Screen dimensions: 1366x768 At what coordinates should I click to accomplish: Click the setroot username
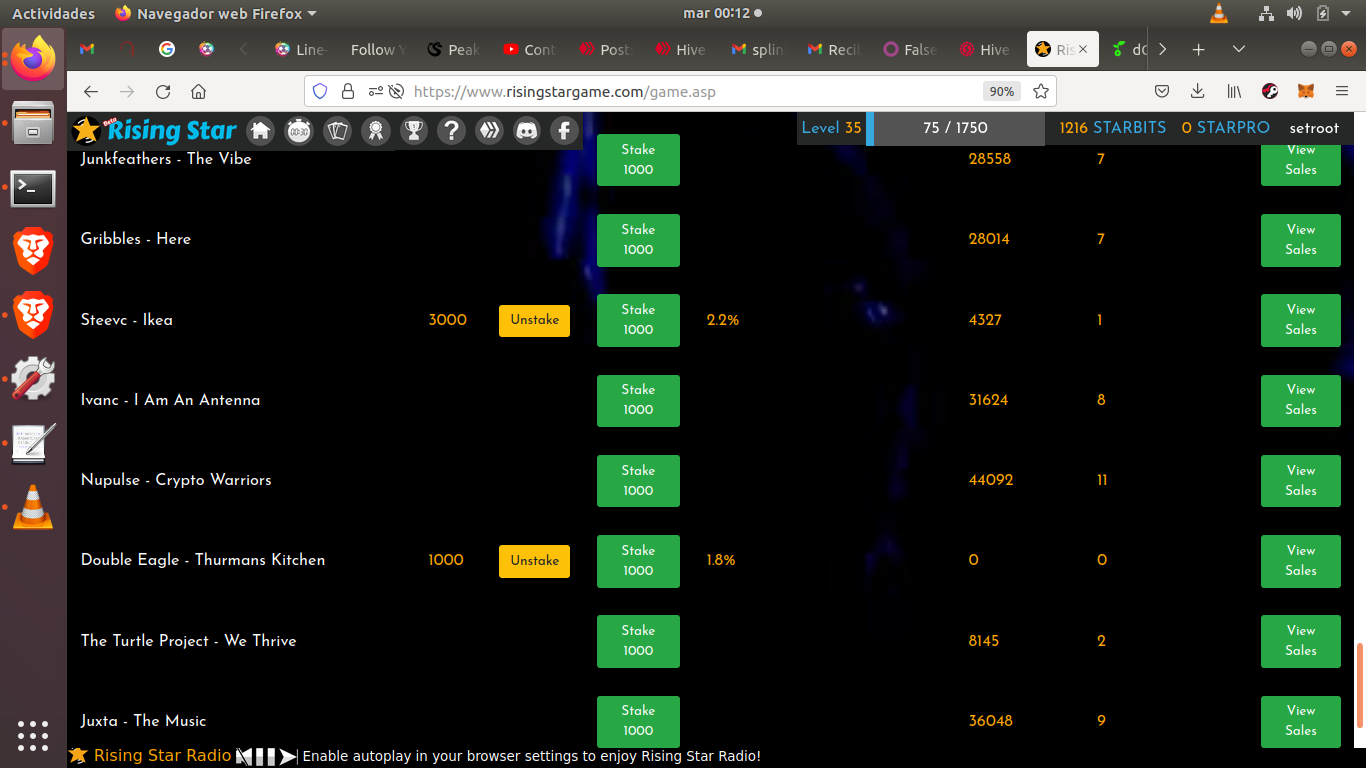(1314, 128)
